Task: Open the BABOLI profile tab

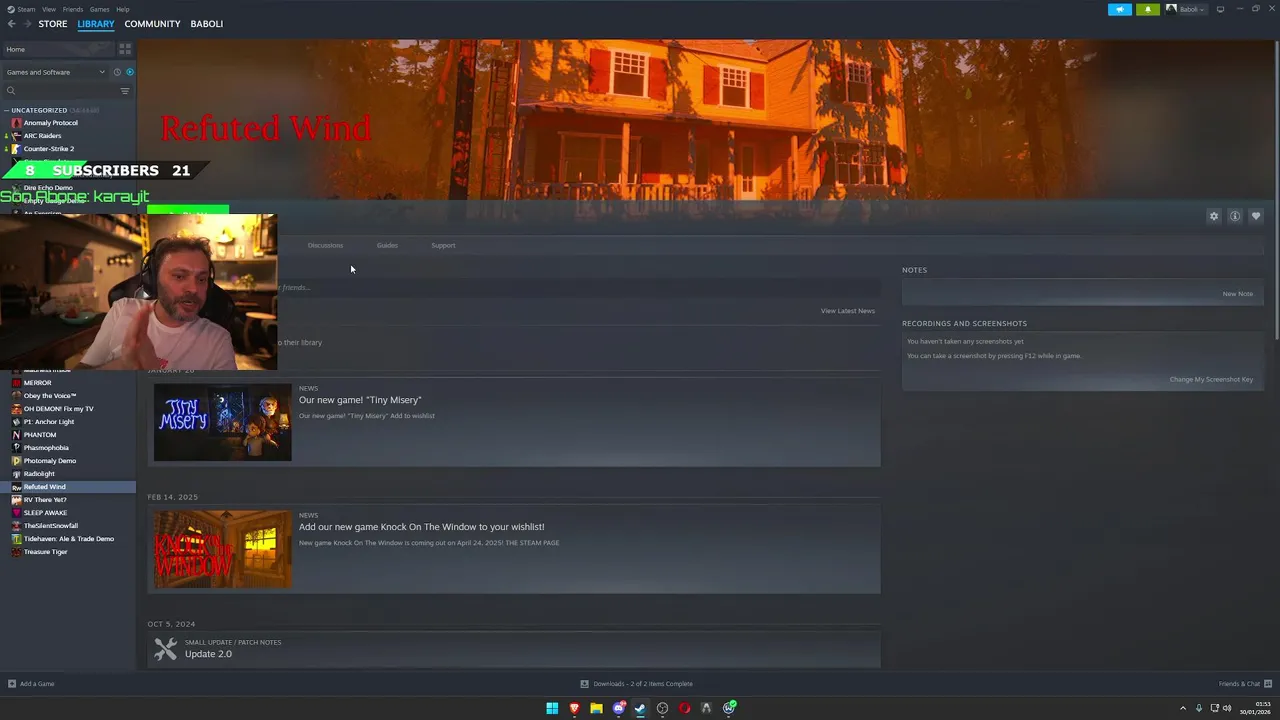Action: click(x=207, y=24)
